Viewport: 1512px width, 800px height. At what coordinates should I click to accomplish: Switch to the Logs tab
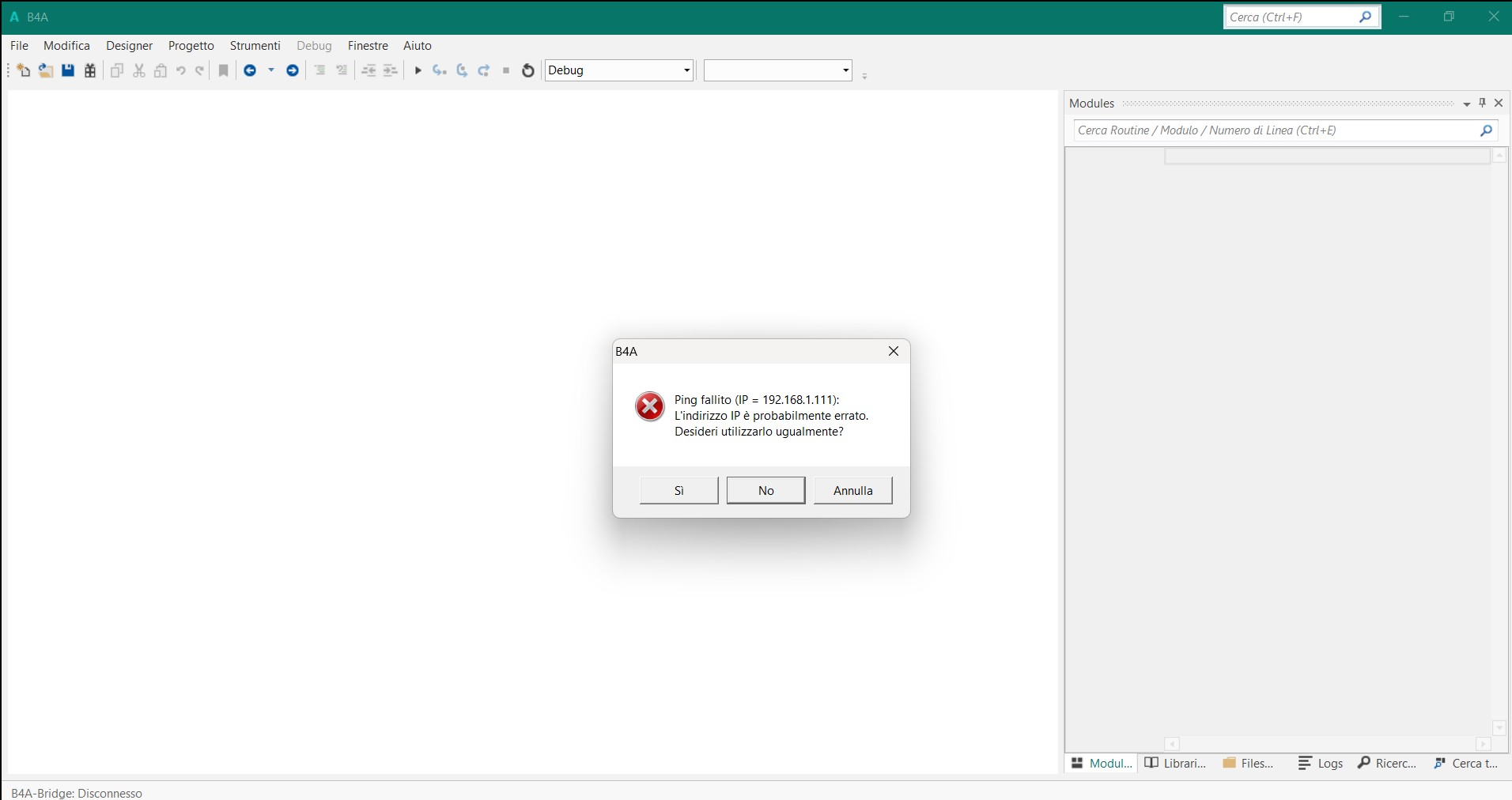(x=1321, y=764)
